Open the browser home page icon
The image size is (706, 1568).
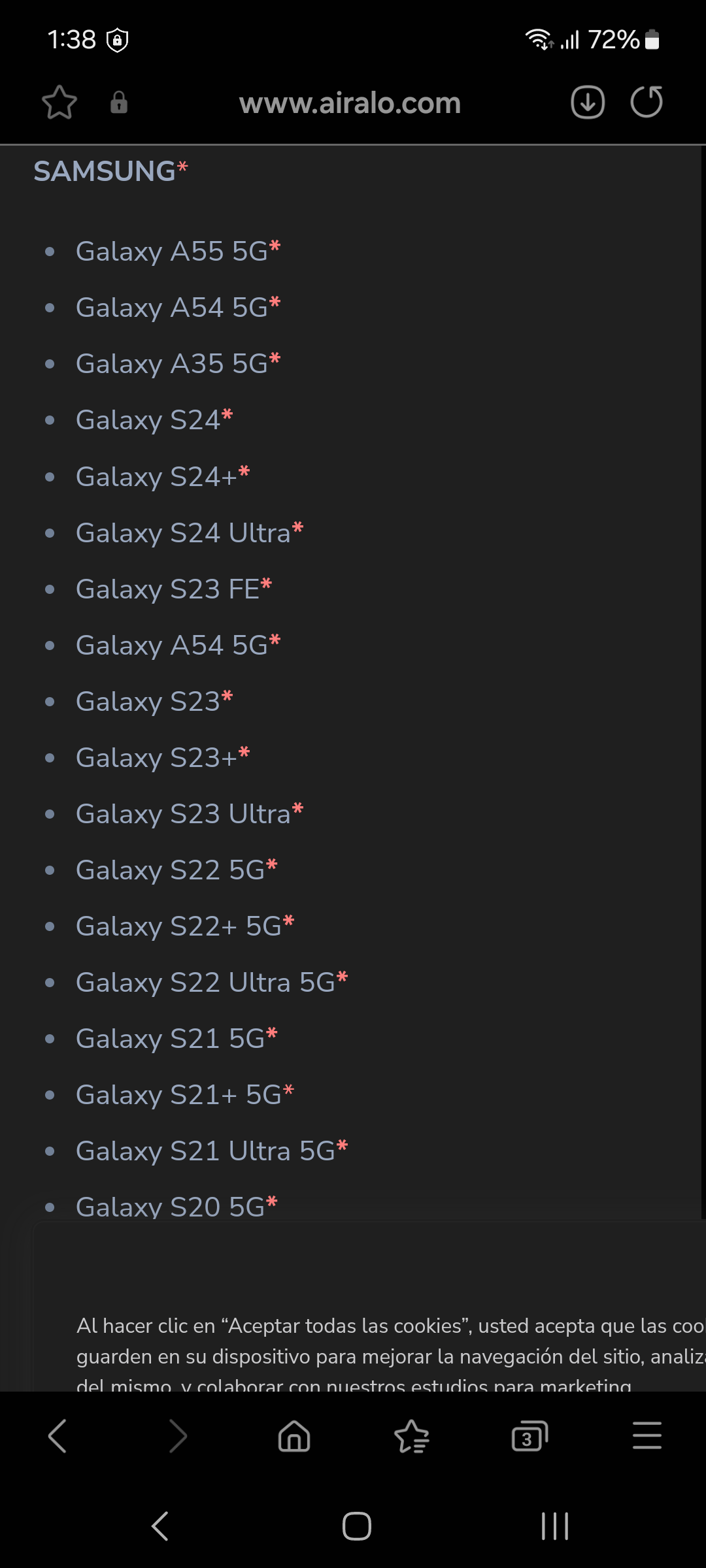[294, 1436]
